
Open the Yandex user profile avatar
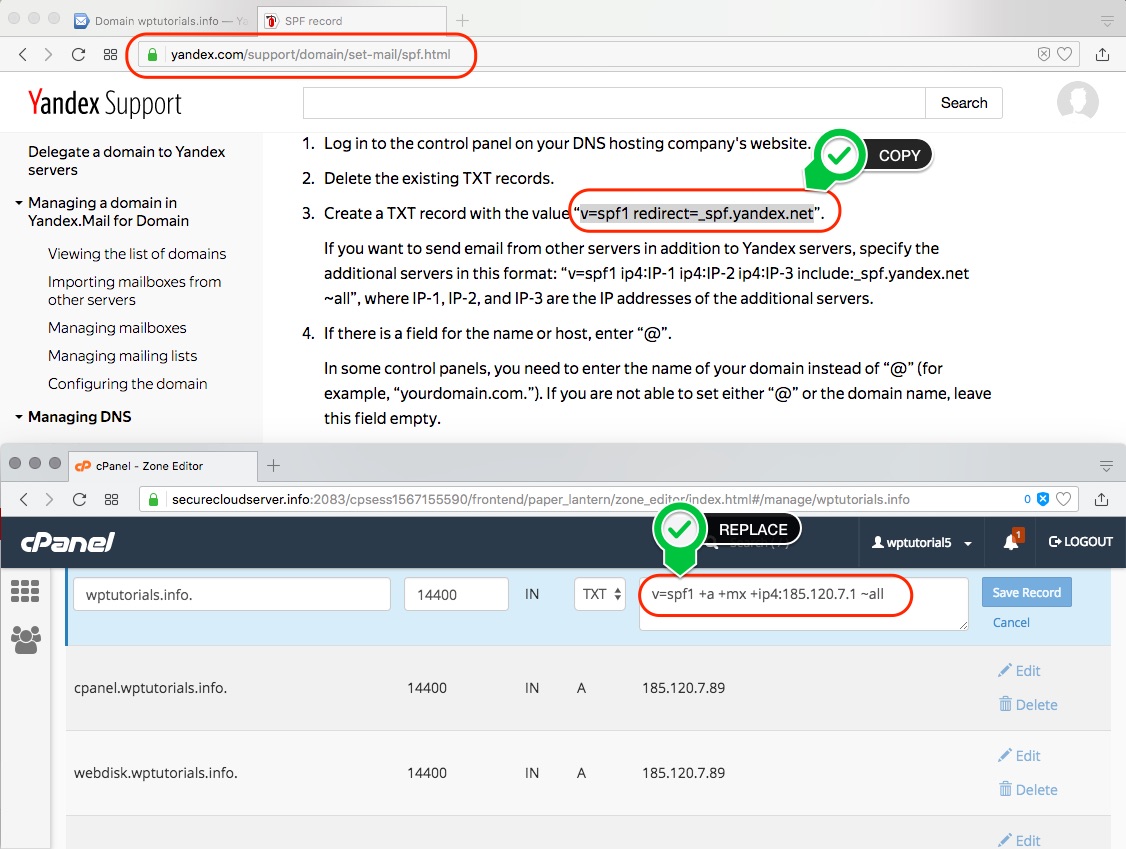tap(1077, 101)
